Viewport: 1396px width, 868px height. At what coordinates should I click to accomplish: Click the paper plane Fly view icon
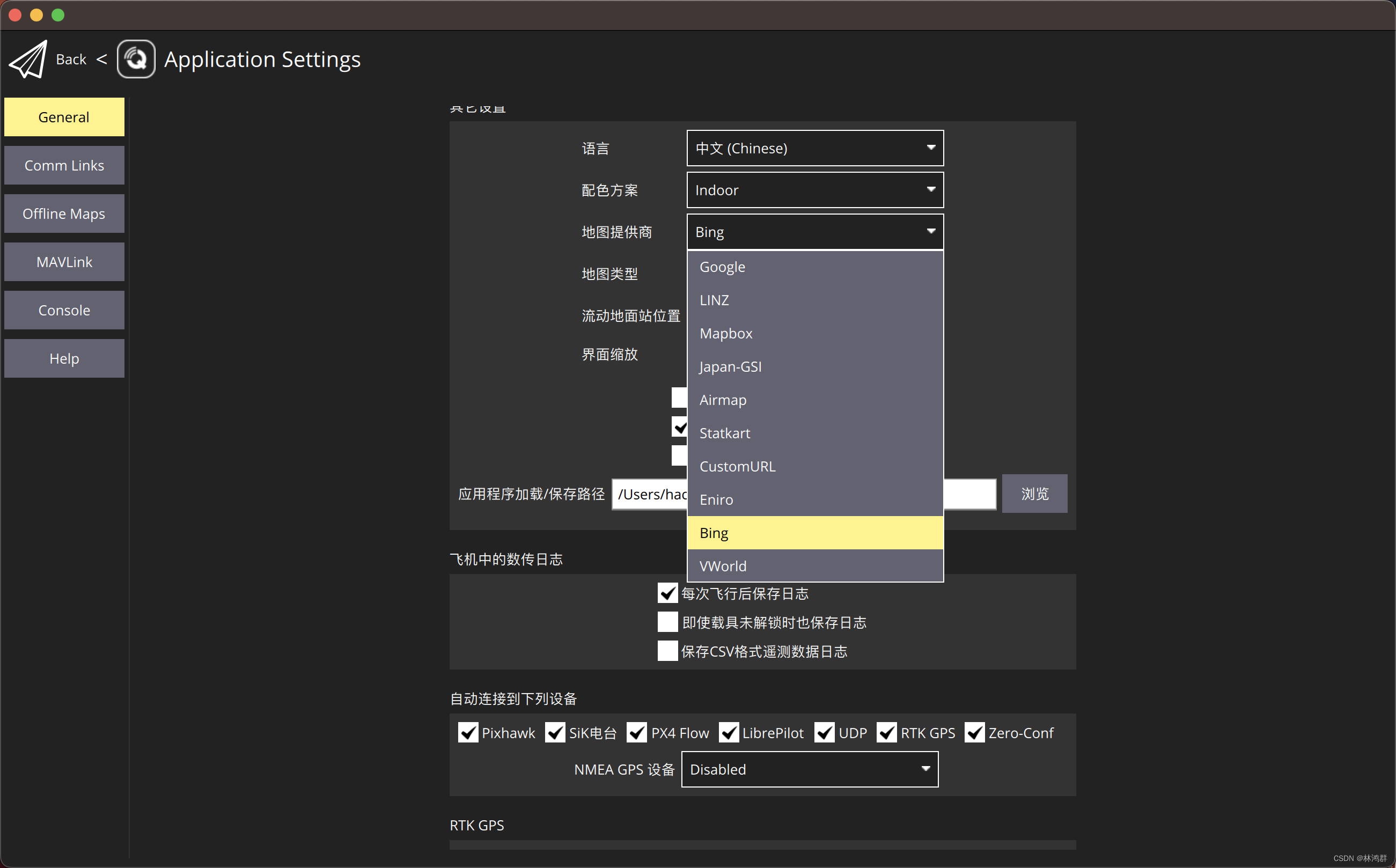28,59
